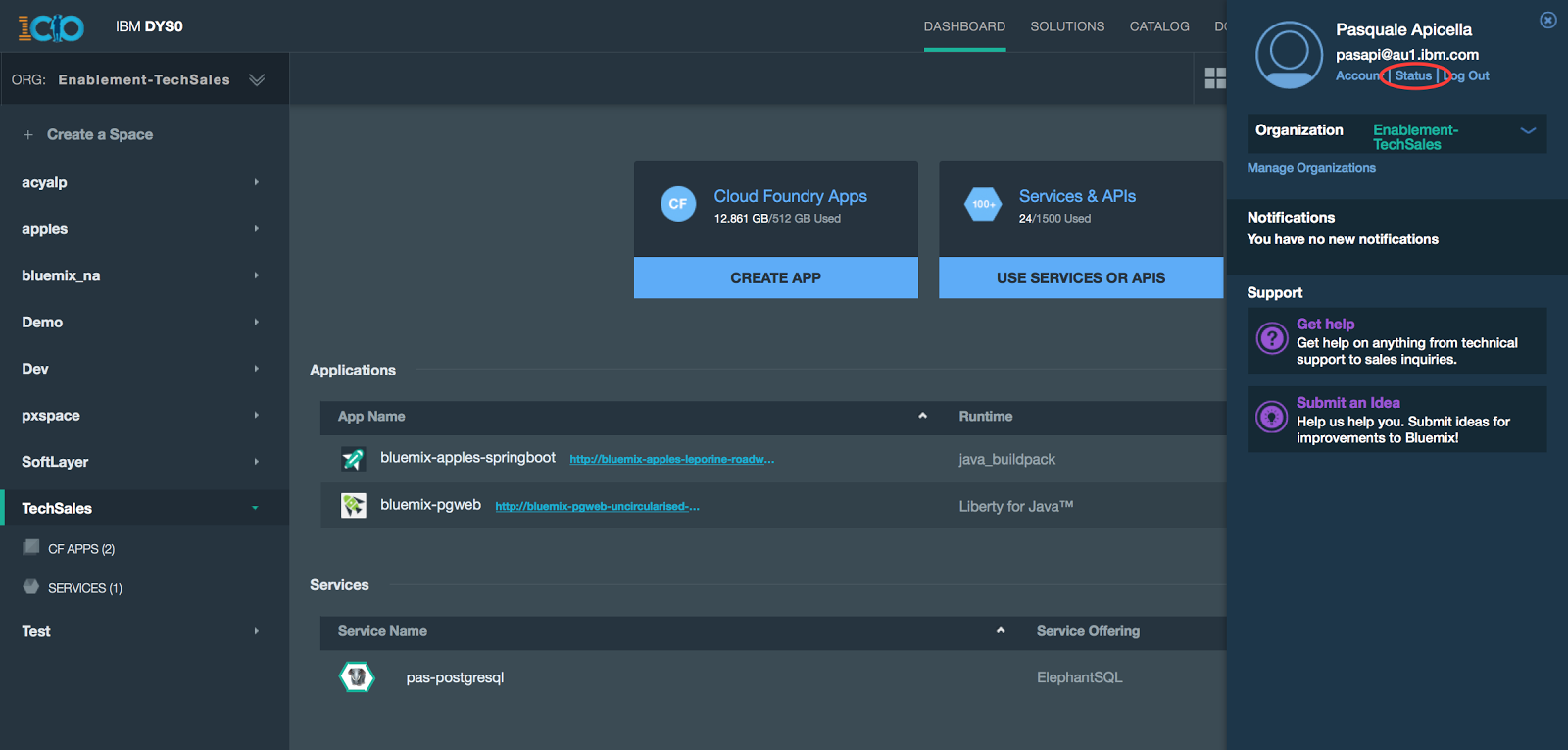Open the Get help link

point(1326,325)
